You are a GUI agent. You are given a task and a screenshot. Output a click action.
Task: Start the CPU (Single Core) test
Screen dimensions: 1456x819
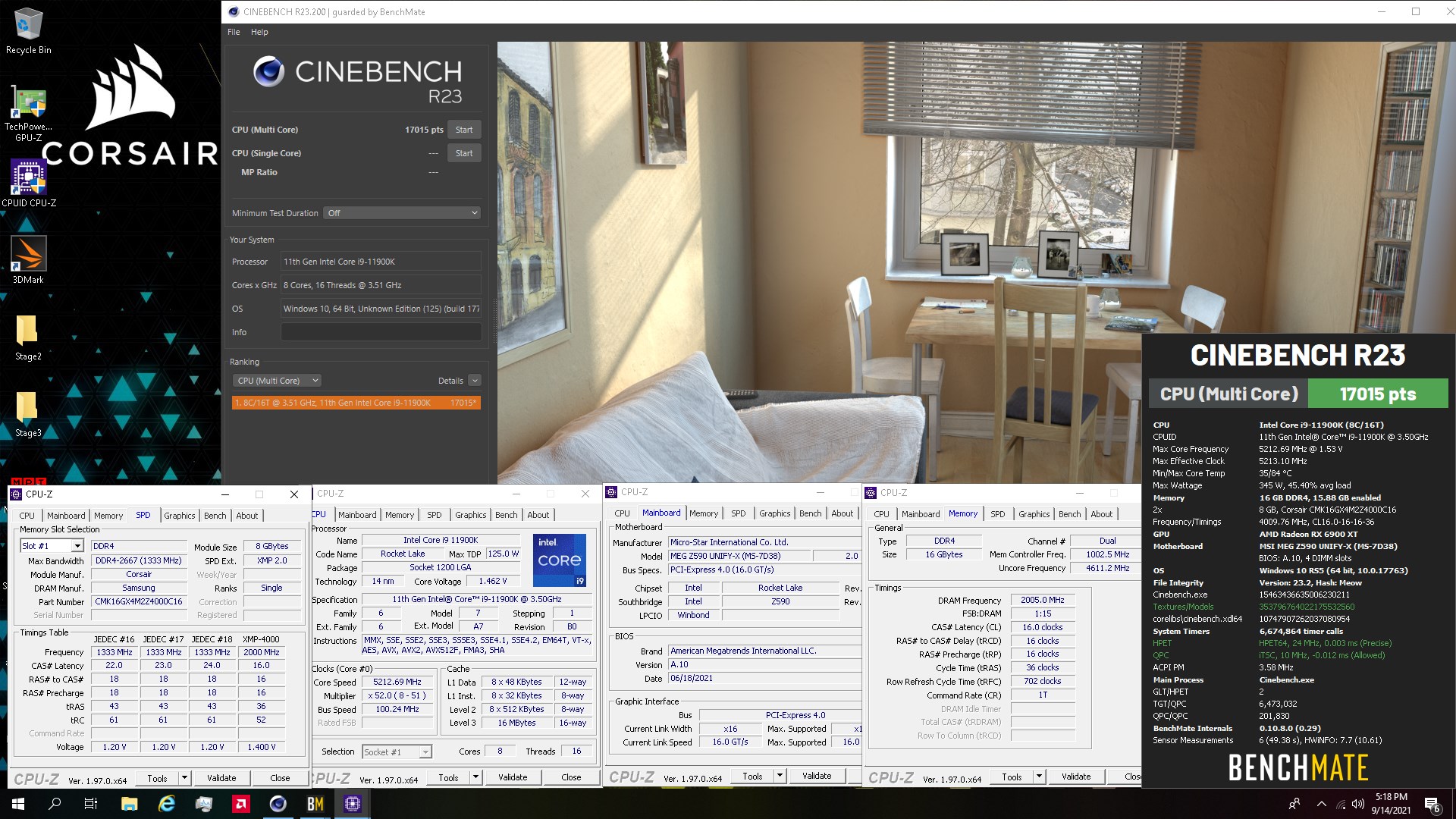coord(464,153)
